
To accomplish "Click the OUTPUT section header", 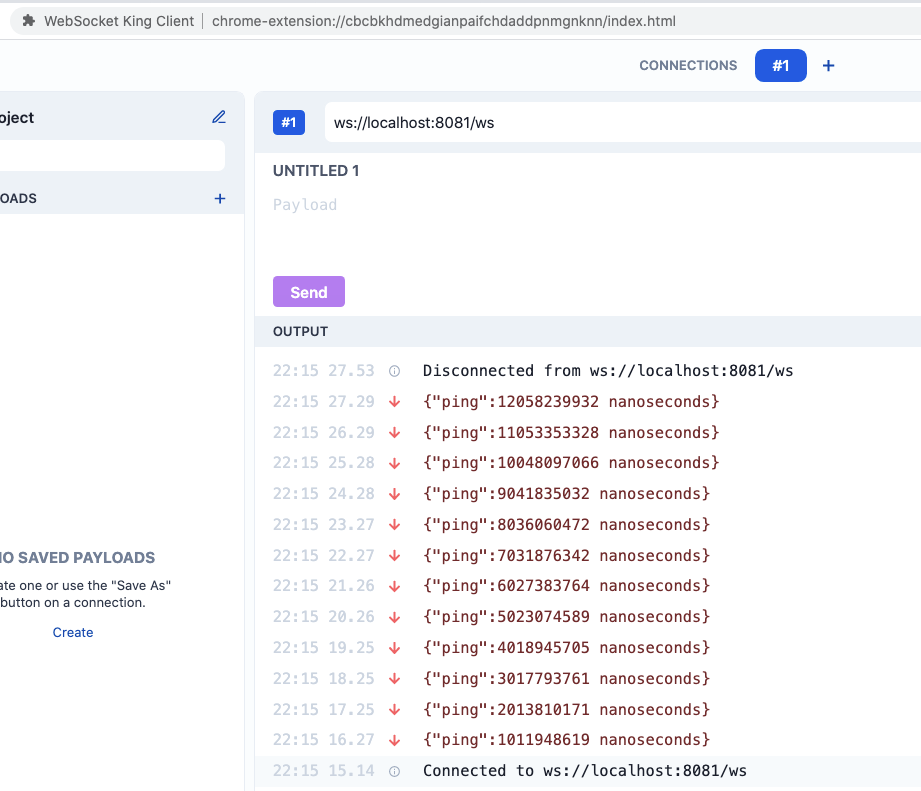I will click(301, 332).
